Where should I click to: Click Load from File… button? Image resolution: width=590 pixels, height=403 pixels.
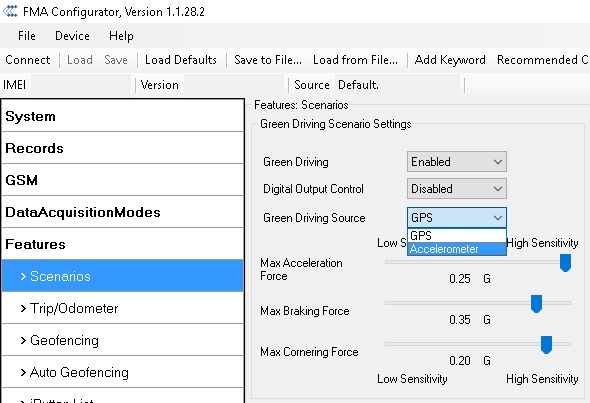pyautogui.click(x=355, y=60)
